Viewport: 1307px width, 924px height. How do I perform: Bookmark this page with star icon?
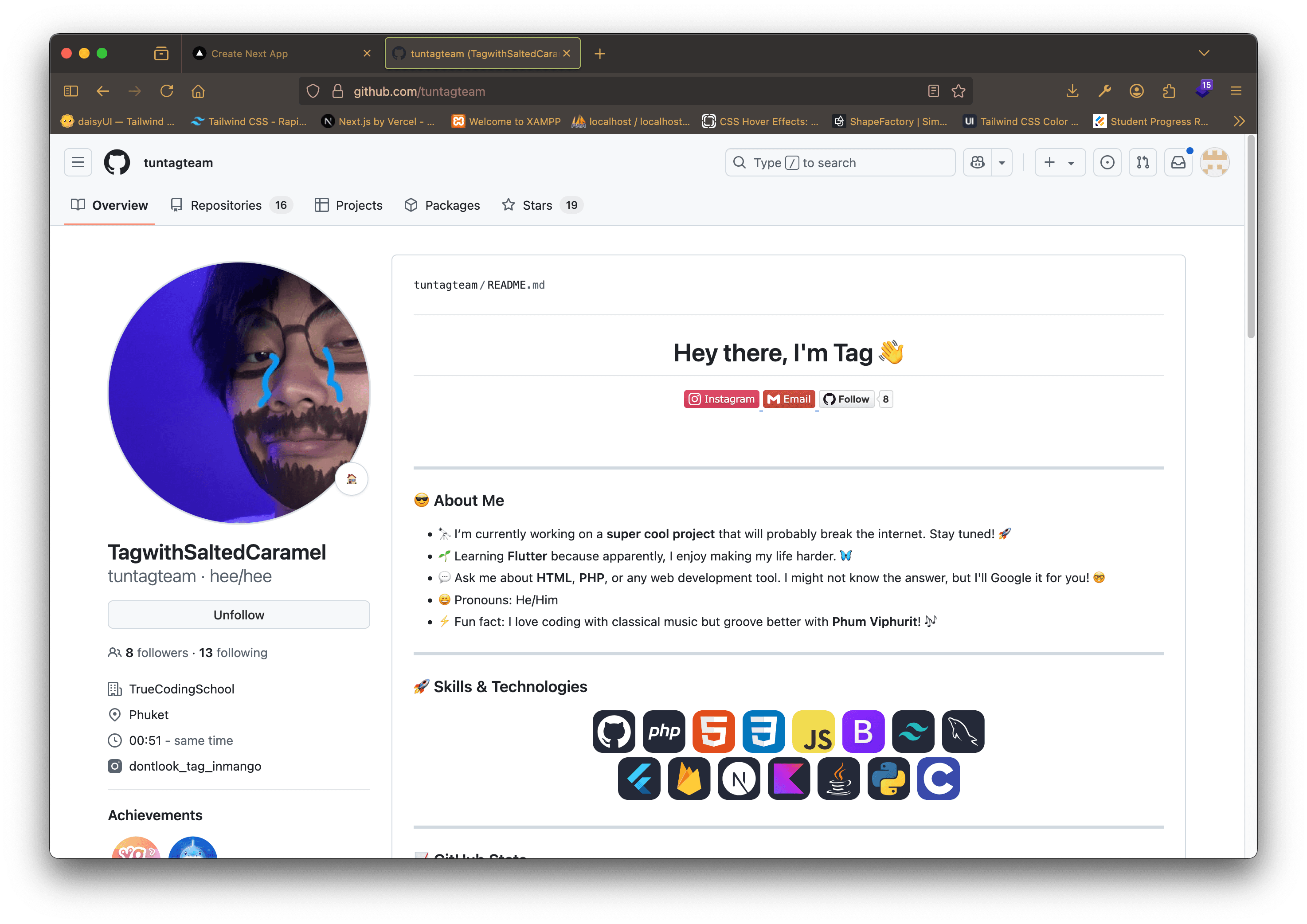coord(959,91)
